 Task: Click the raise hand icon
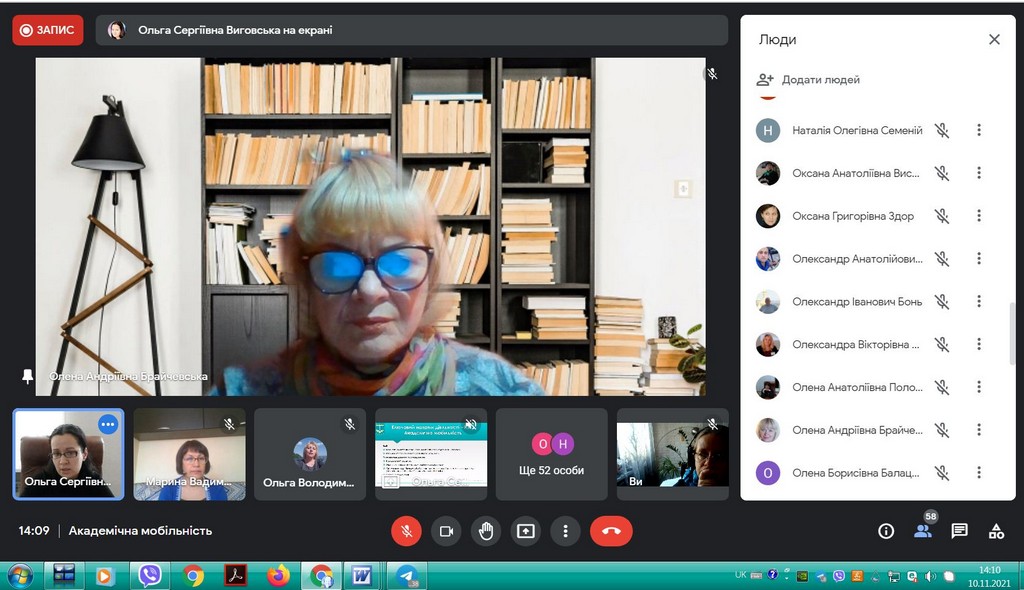coord(486,531)
